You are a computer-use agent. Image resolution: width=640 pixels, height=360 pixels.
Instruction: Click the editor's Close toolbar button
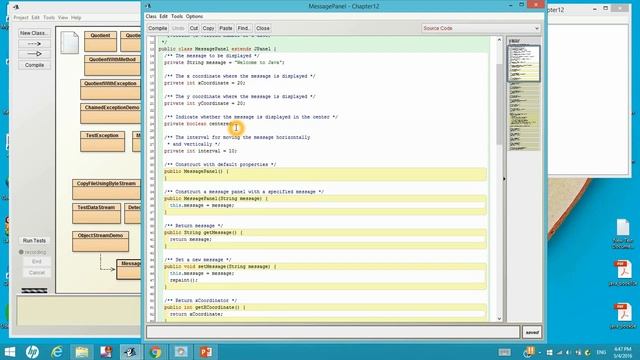point(262,28)
